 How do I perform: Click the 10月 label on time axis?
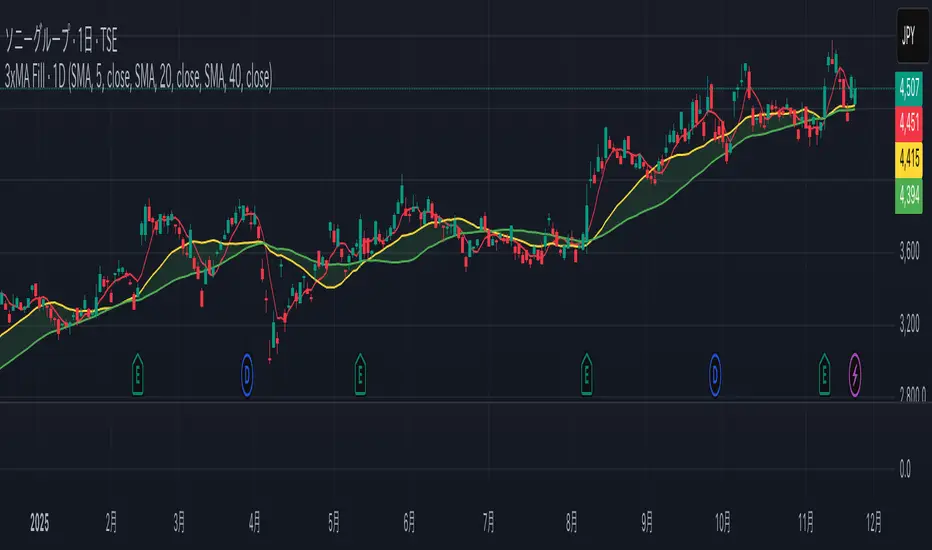723,523
